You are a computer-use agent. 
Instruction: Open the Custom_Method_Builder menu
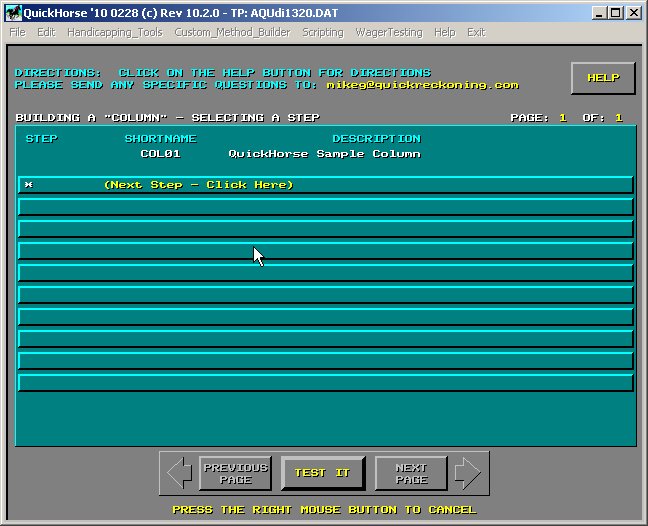[x=232, y=32]
